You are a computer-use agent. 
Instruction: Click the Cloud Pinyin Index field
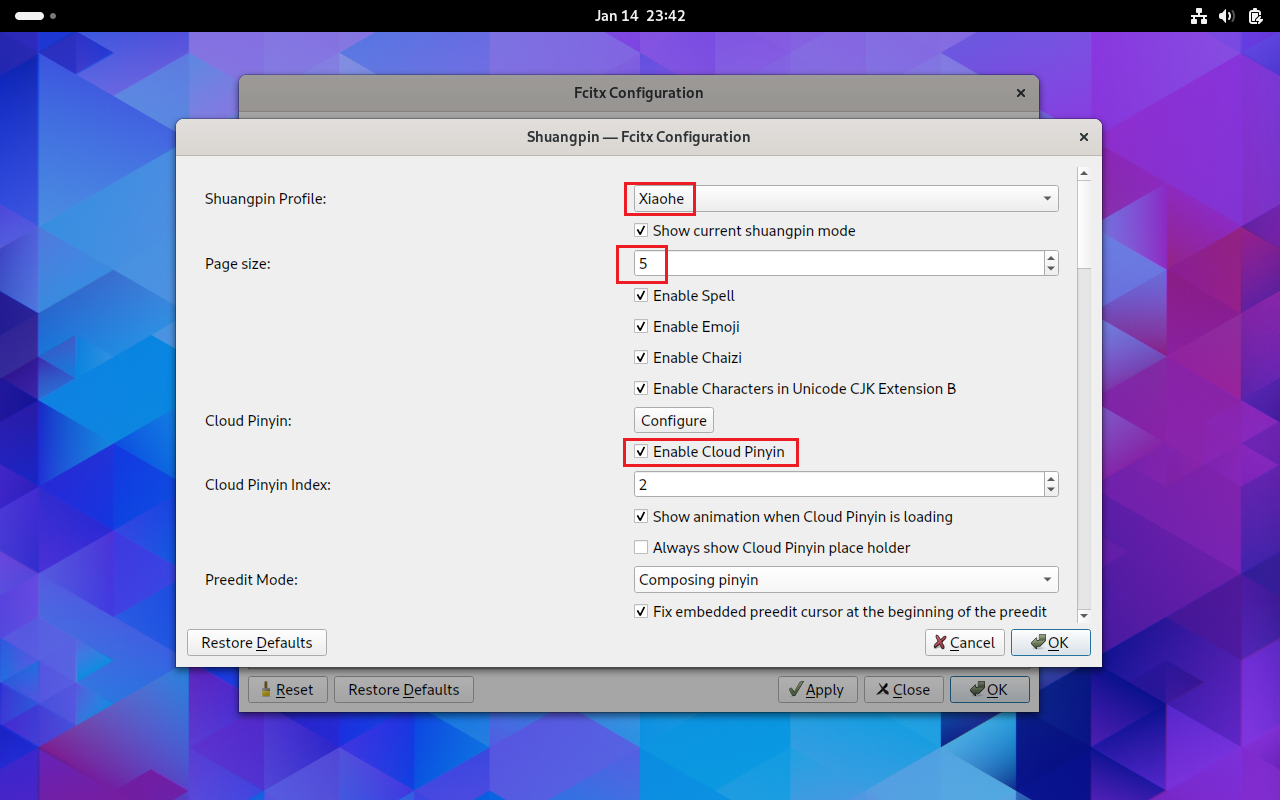pyautogui.click(x=838, y=485)
